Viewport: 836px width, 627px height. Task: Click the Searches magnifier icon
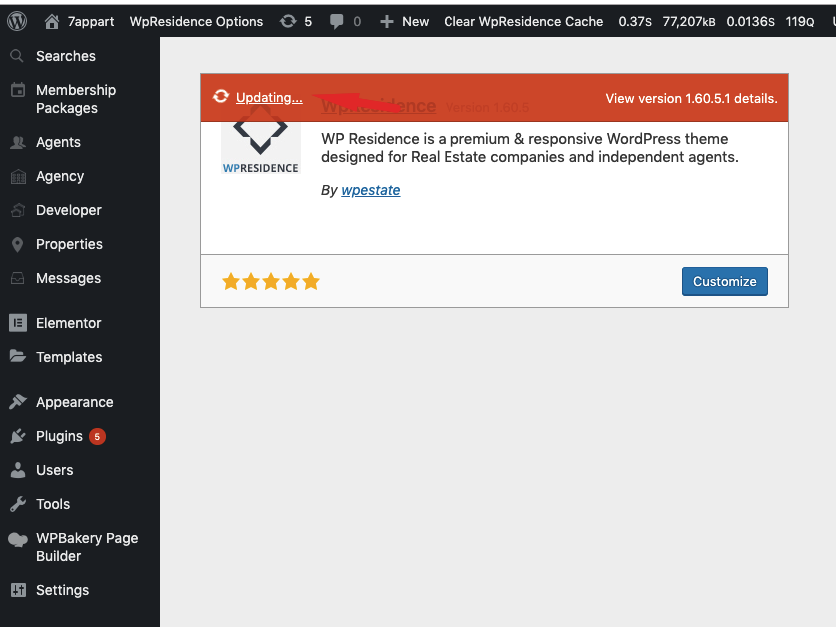click(17, 56)
